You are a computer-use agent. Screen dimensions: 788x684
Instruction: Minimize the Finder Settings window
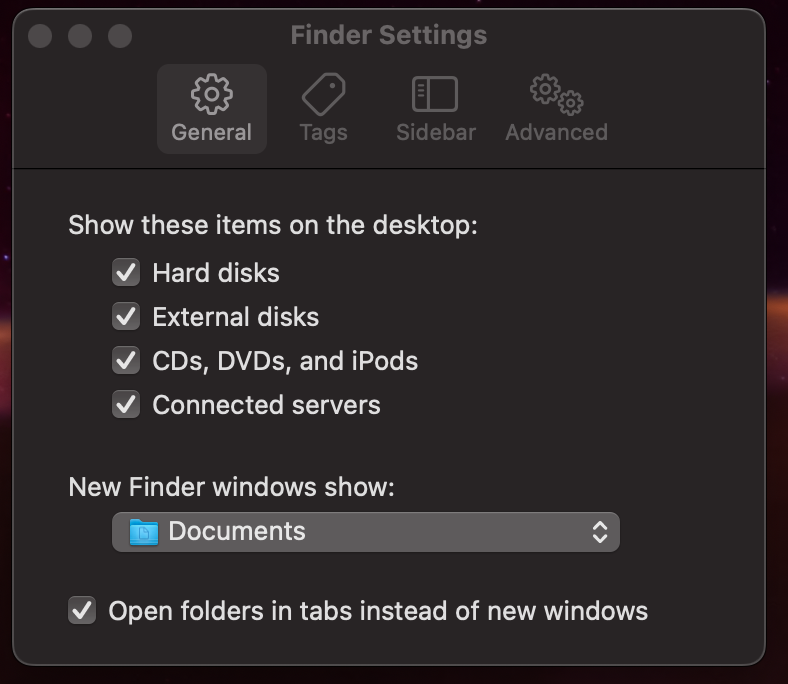[x=80, y=36]
